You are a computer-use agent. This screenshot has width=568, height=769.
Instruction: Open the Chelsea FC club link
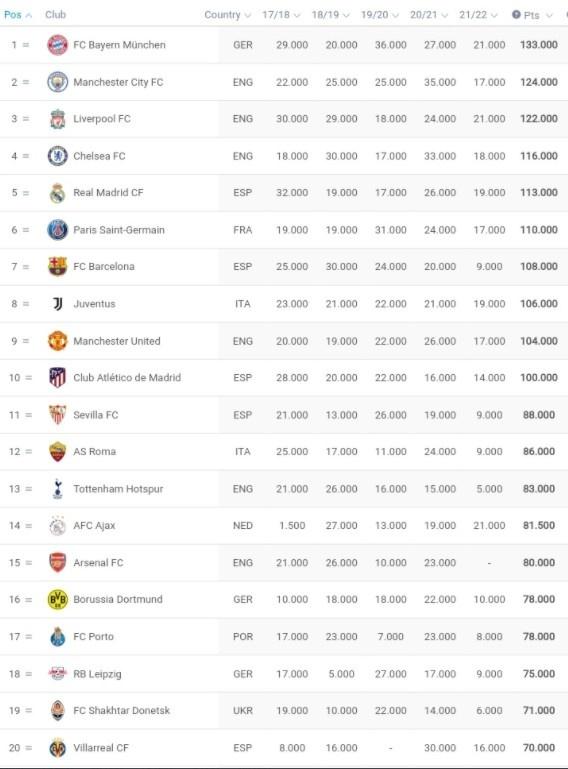[x=99, y=156]
